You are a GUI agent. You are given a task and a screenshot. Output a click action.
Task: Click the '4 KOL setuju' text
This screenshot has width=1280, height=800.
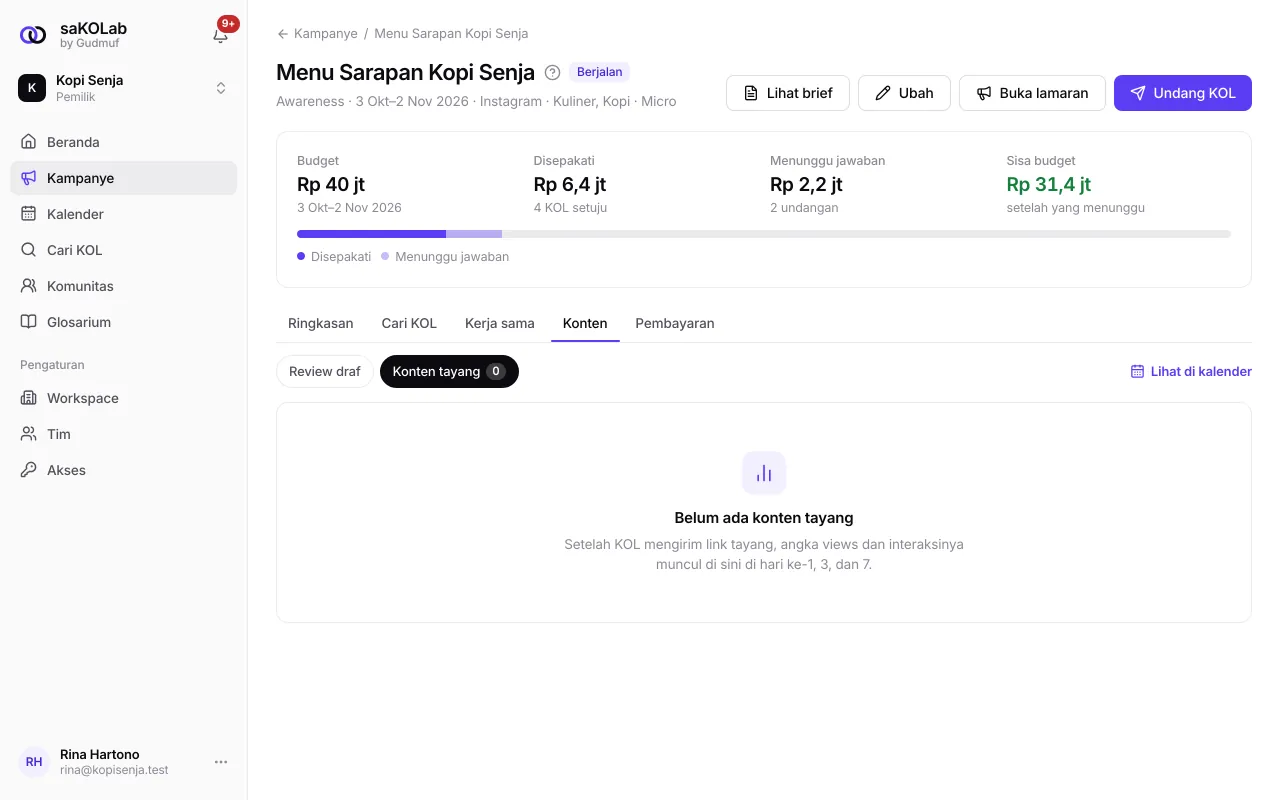(x=571, y=208)
